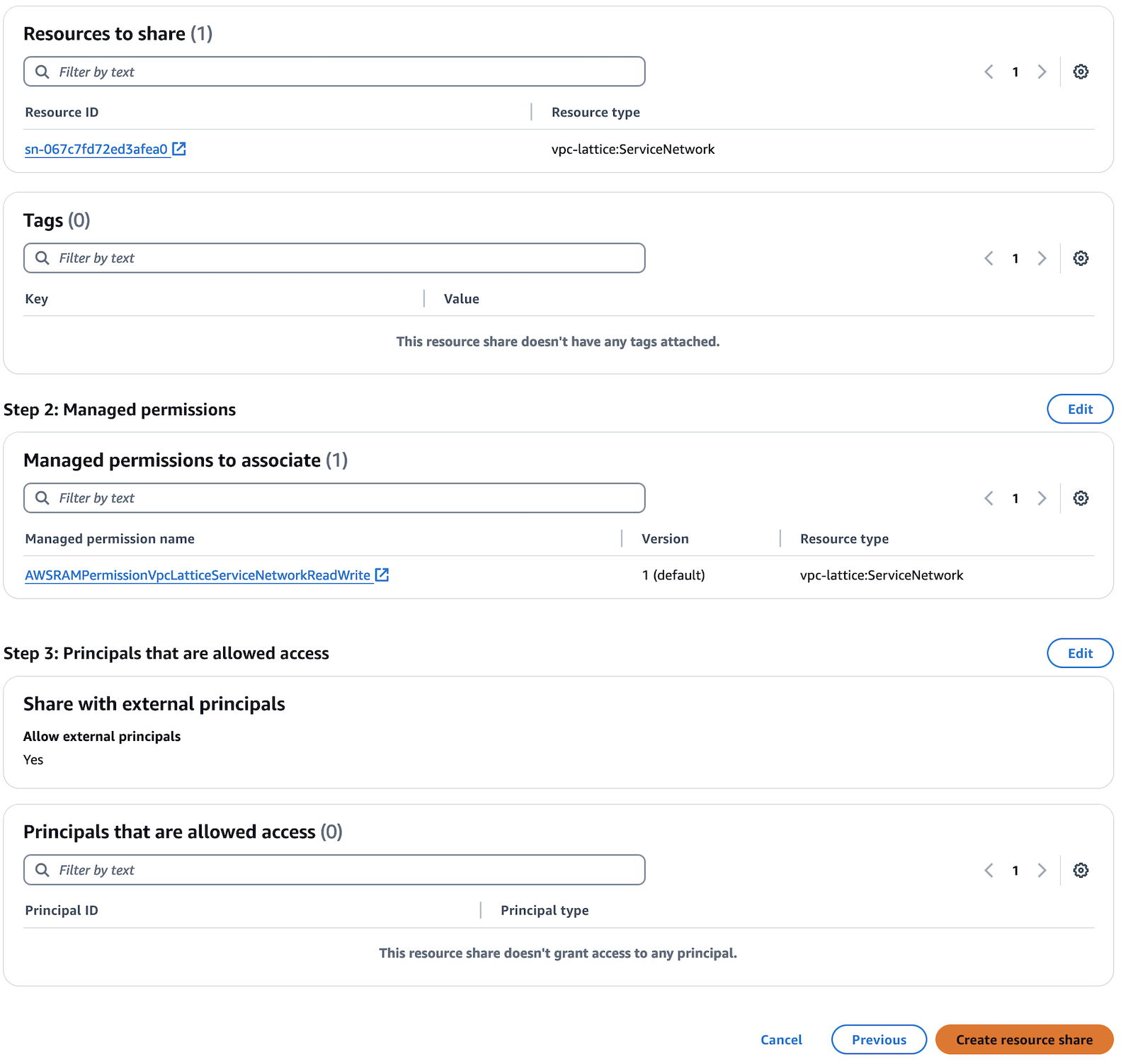Open settings gear for Resources to share table

(1080, 72)
